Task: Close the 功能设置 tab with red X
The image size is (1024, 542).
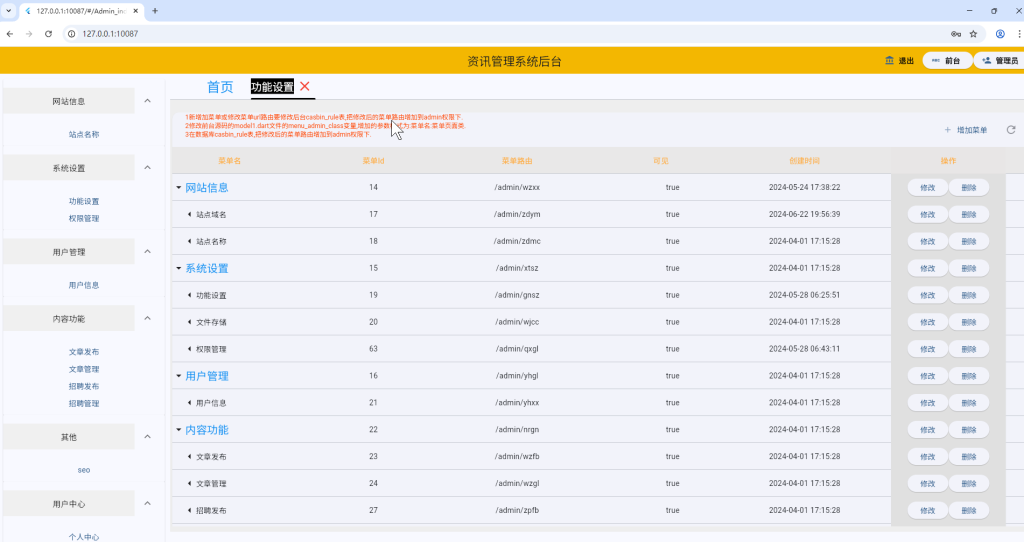Action: click(x=305, y=87)
